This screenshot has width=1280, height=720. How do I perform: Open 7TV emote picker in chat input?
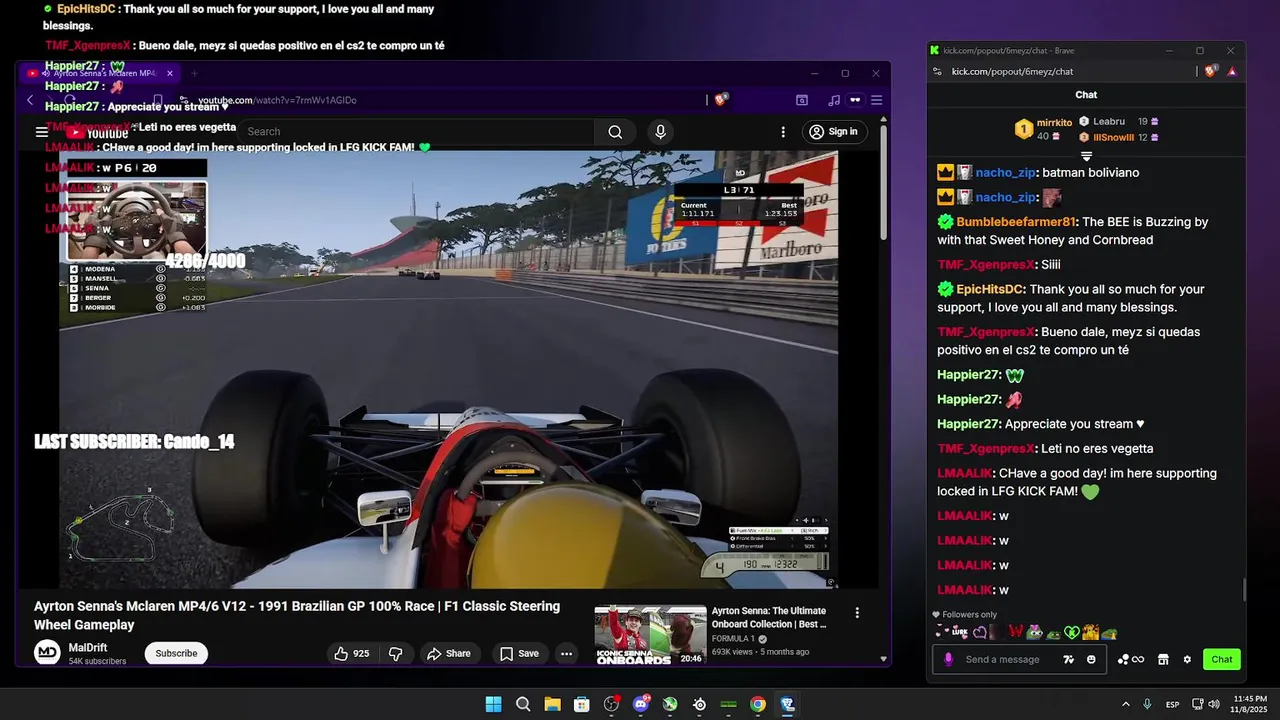tap(1069, 659)
